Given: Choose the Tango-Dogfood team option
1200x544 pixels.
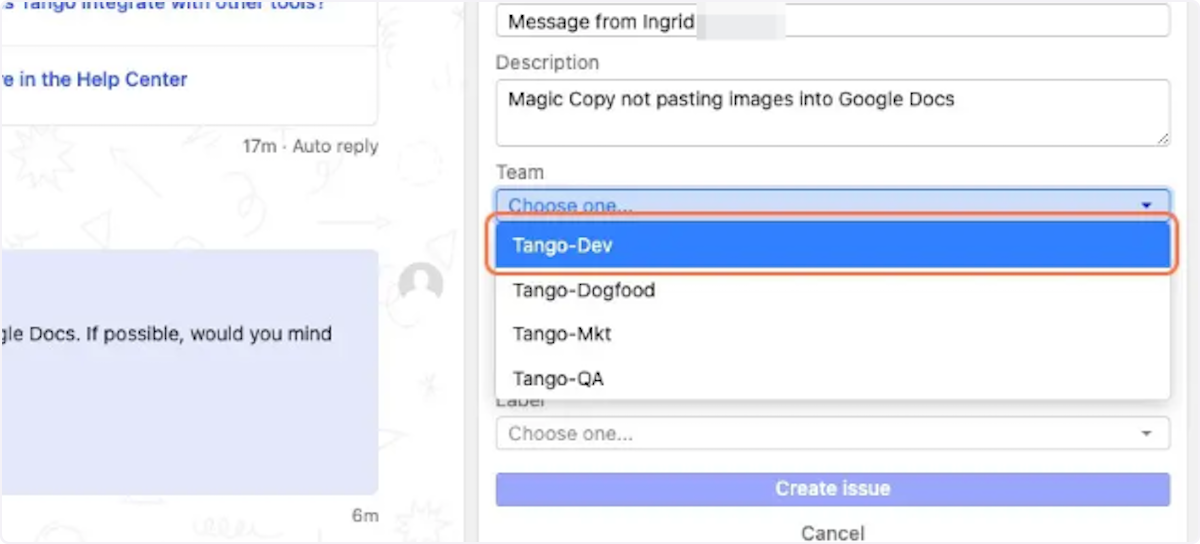Looking at the screenshot, I should pos(832,291).
